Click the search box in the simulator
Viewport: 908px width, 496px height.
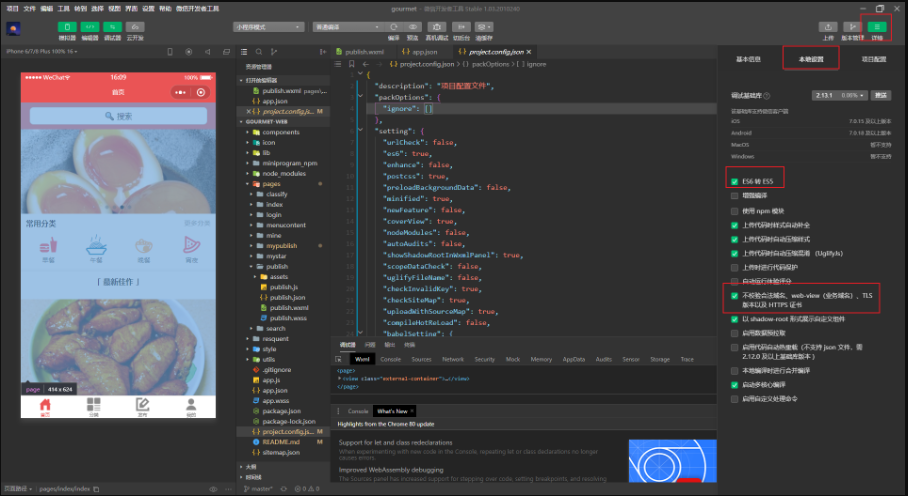[117, 116]
